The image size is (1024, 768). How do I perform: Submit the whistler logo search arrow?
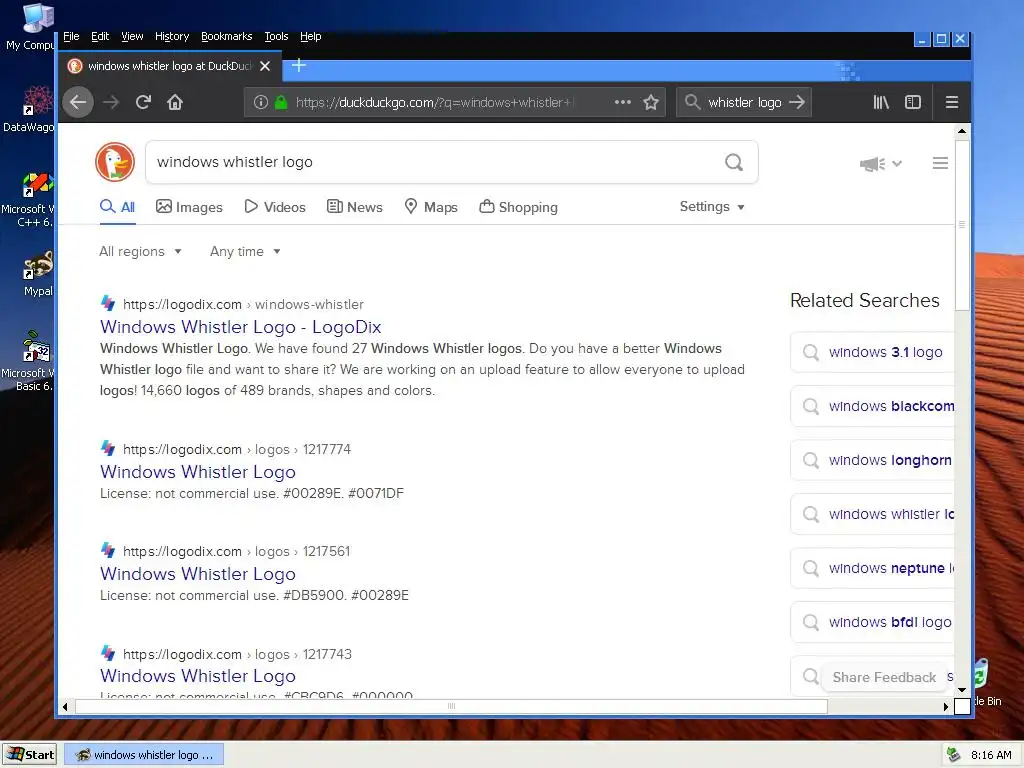797,102
